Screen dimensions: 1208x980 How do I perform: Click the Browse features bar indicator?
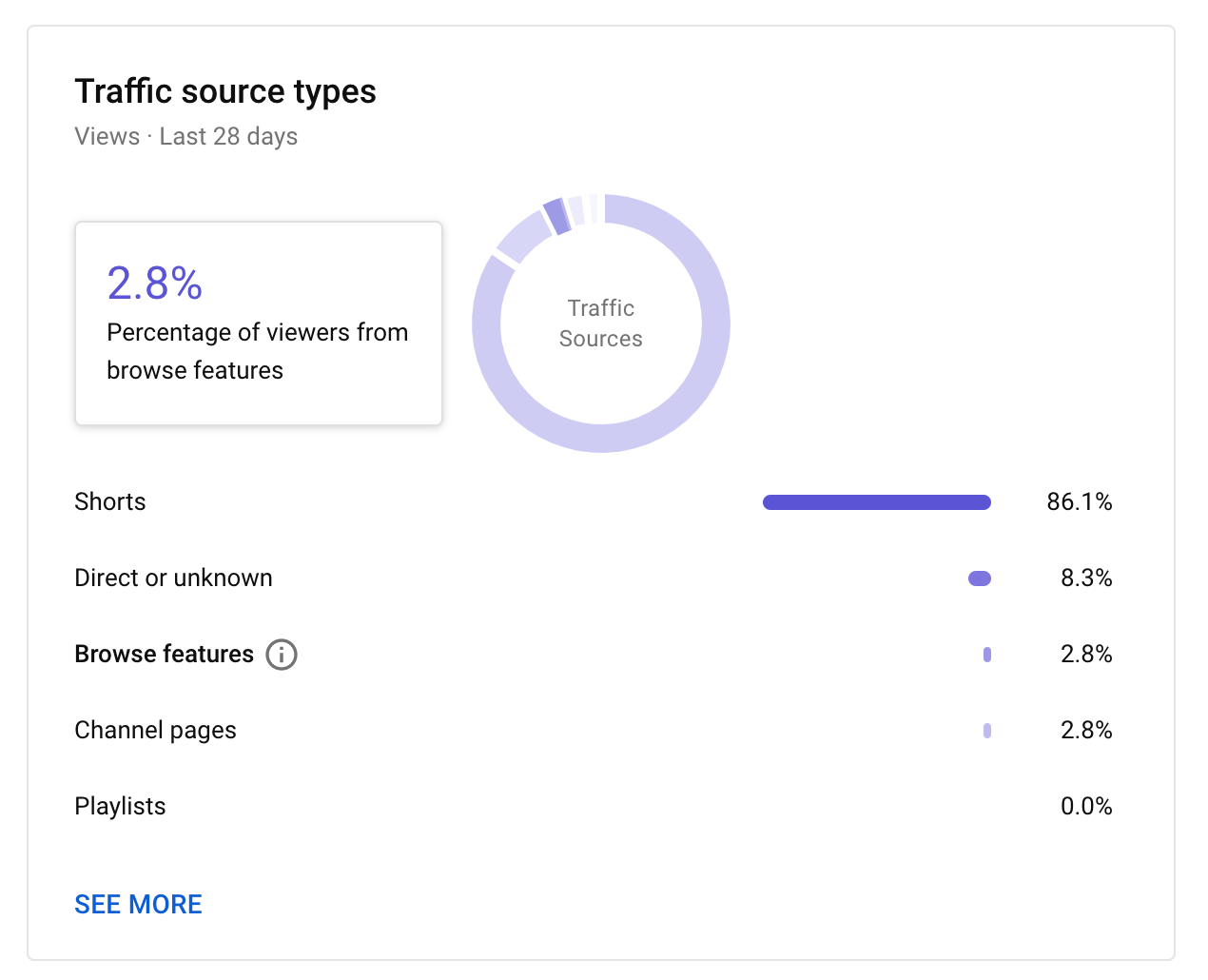pos(987,655)
